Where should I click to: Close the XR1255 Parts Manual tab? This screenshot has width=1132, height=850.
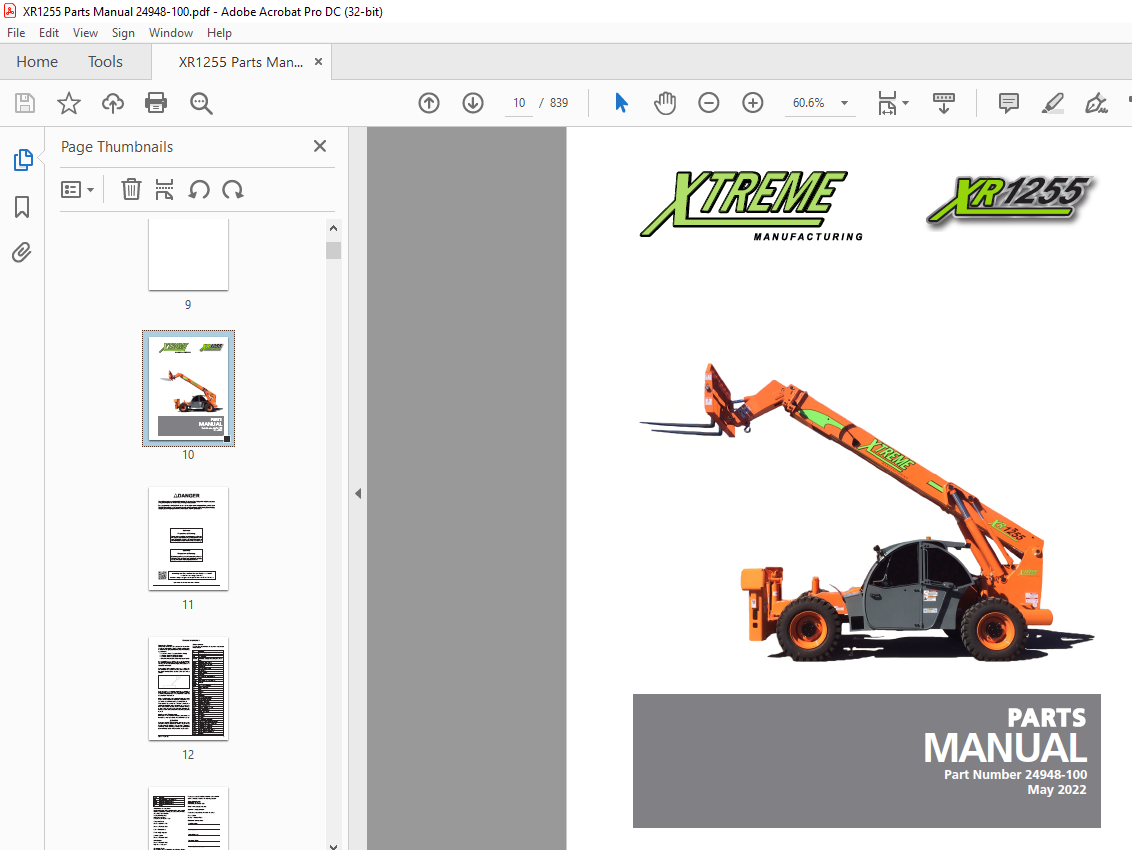point(318,62)
